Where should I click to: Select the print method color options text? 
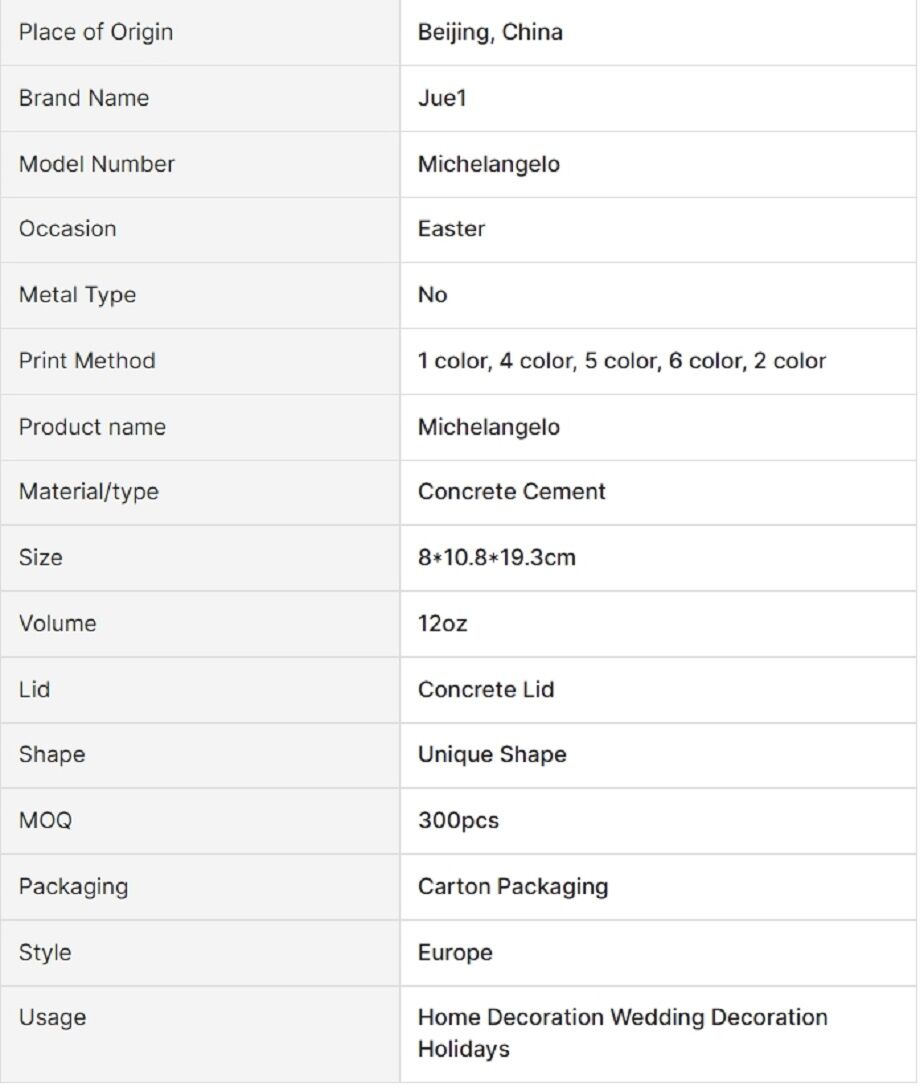(622, 361)
